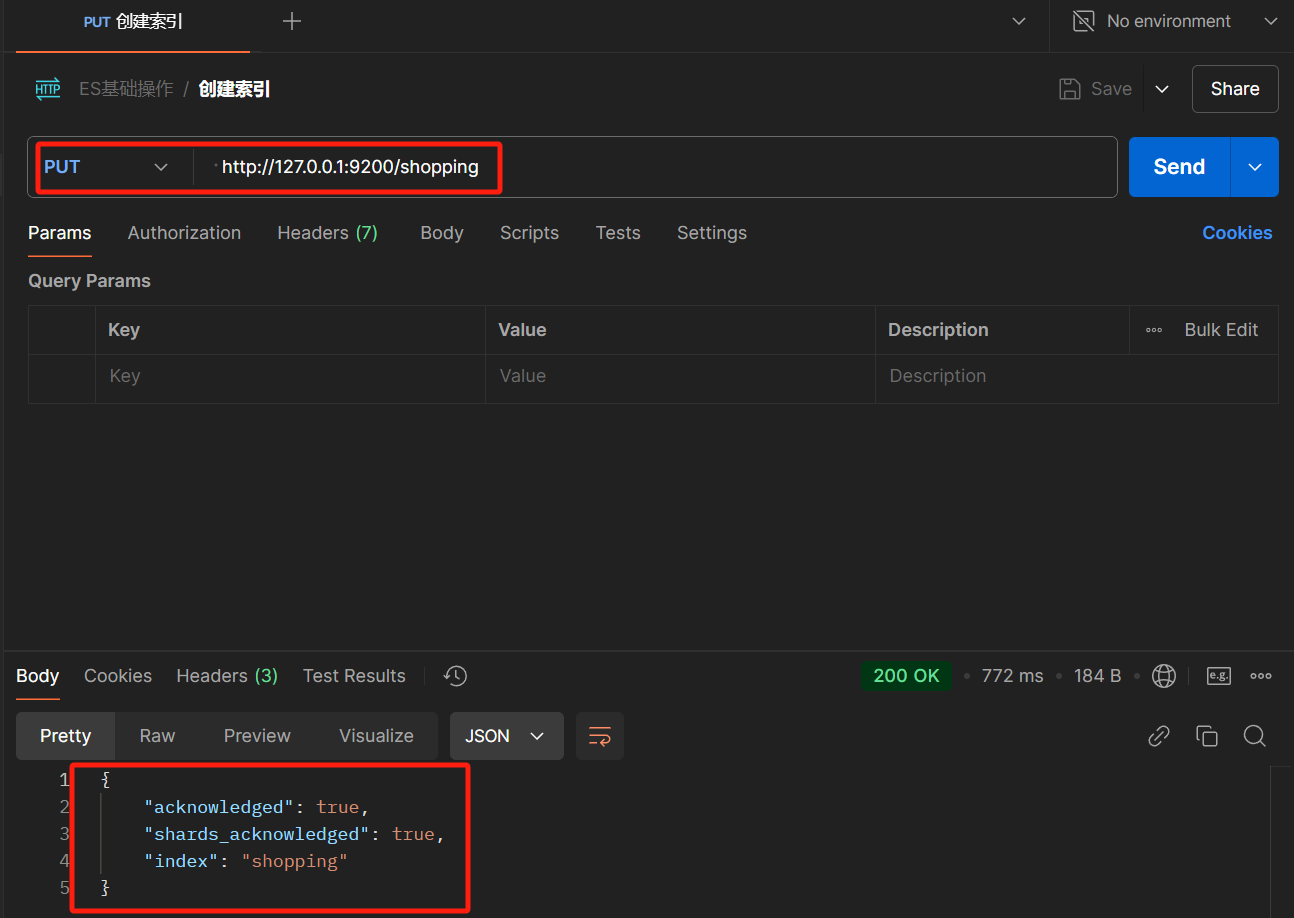This screenshot has width=1294, height=918.
Task: Open the Cookies link
Action: [1237, 233]
